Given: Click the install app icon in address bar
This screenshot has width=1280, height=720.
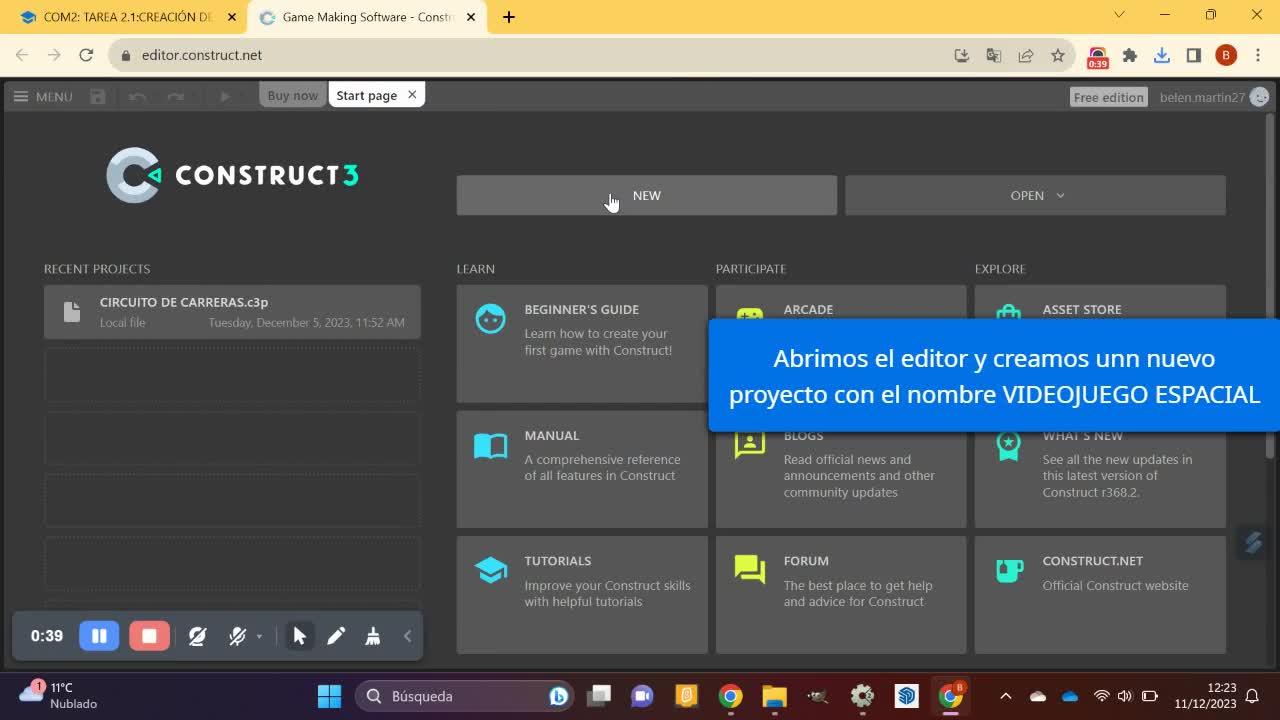Looking at the screenshot, I should 962,56.
